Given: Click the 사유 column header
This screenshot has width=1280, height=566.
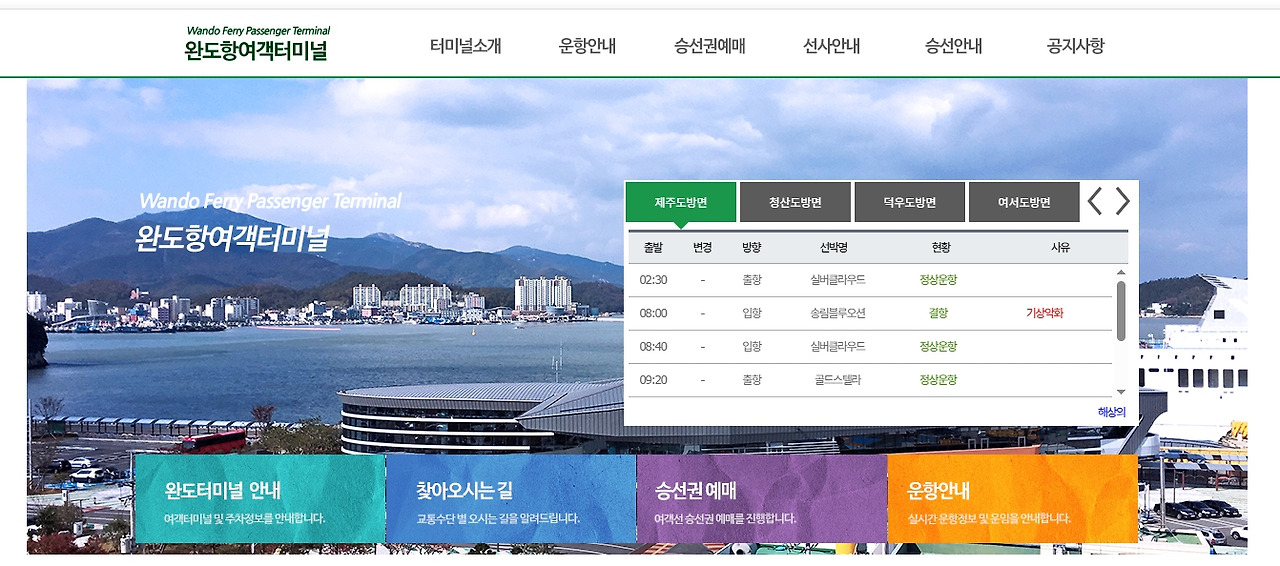Looking at the screenshot, I should coord(1061,247).
